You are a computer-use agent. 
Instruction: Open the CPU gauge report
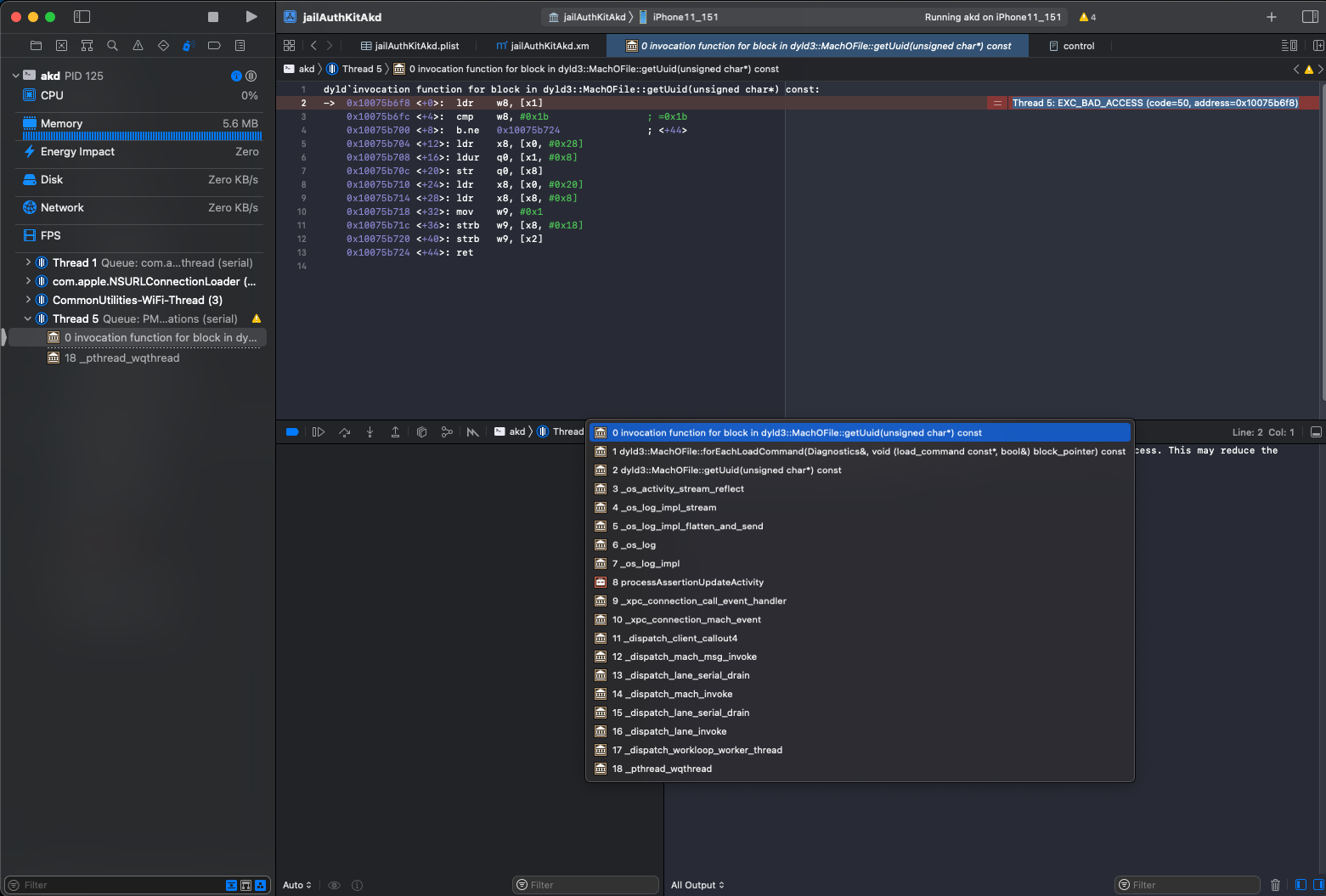coord(141,95)
